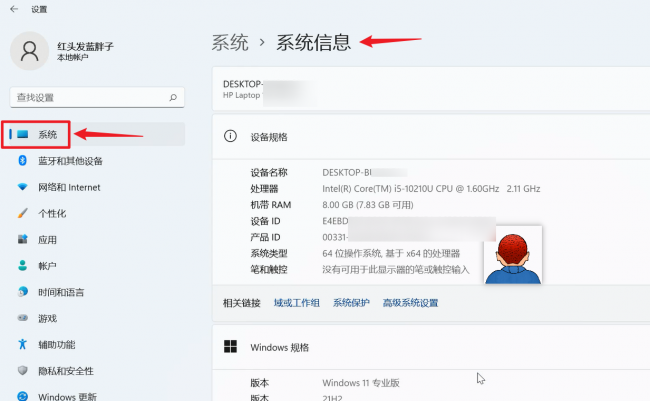Click the Bluetooth icon in sidebar
Image resolution: width=650 pixels, height=401 pixels.
(22, 160)
